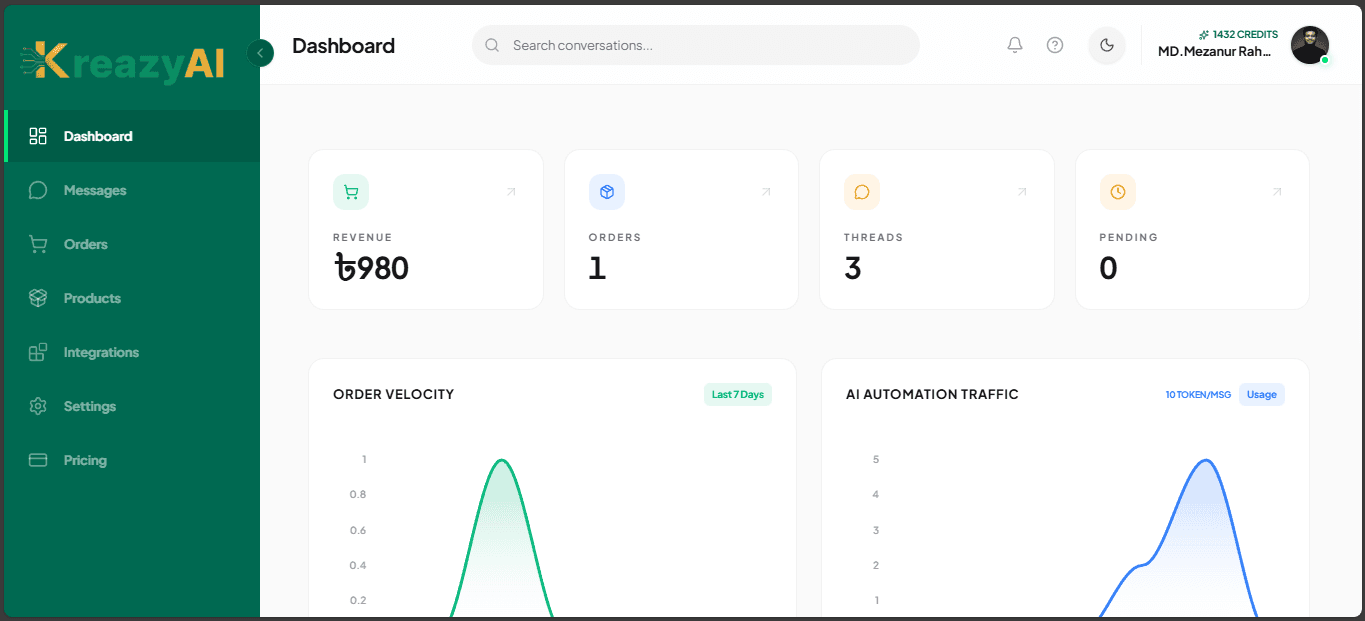The width and height of the screenshot is (1365, 621).
Task: Open Integrations in the sidebar
Action: pyautogui.click(x=132, y=352)
